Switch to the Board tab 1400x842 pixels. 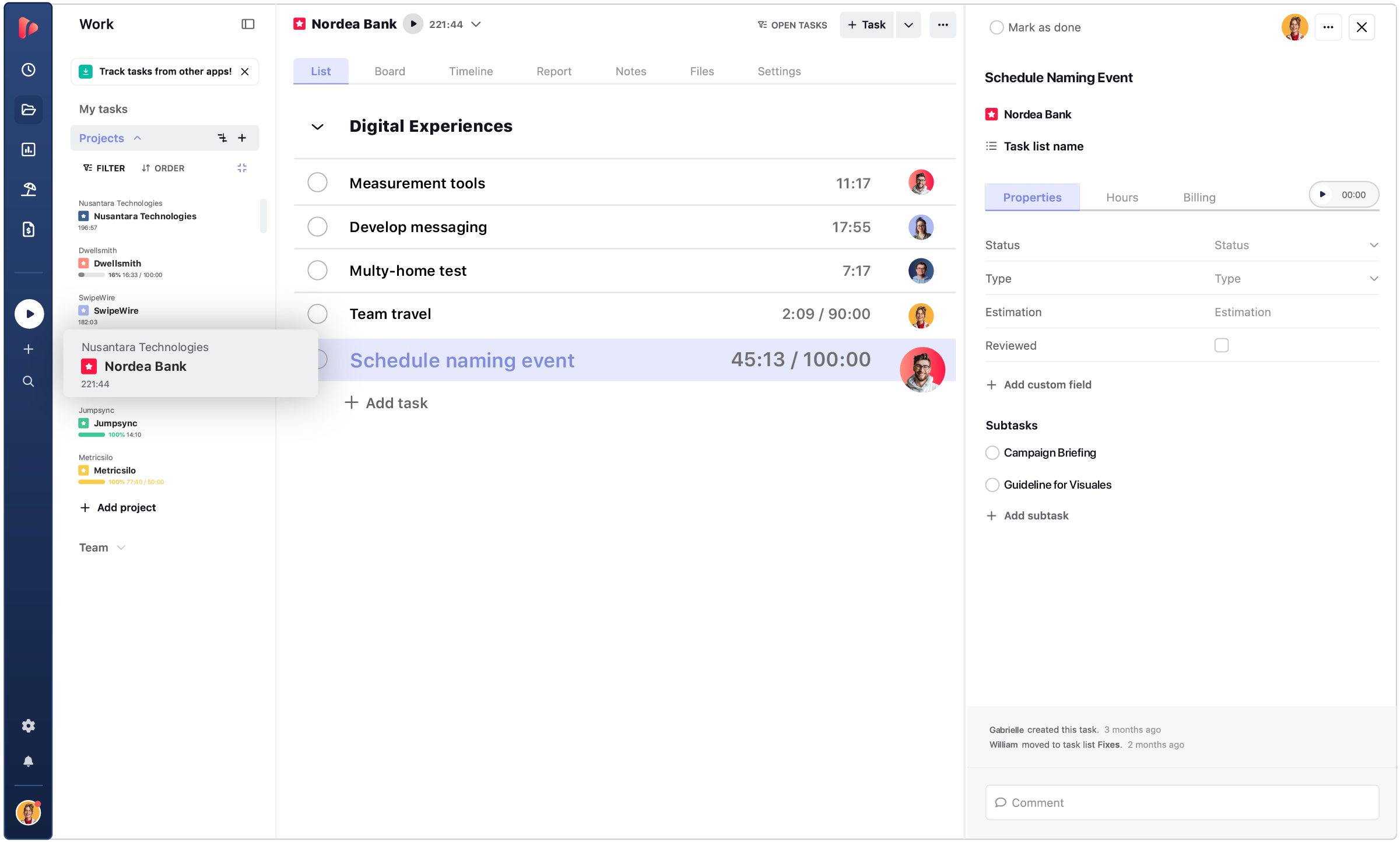tap(390, 71)
